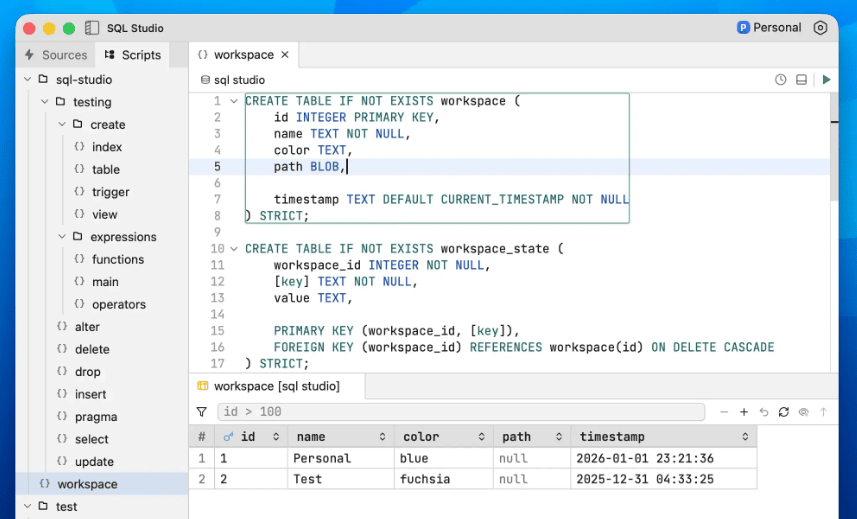
Task: Click the filter funnel icon
Action: (x=202, y=412)
